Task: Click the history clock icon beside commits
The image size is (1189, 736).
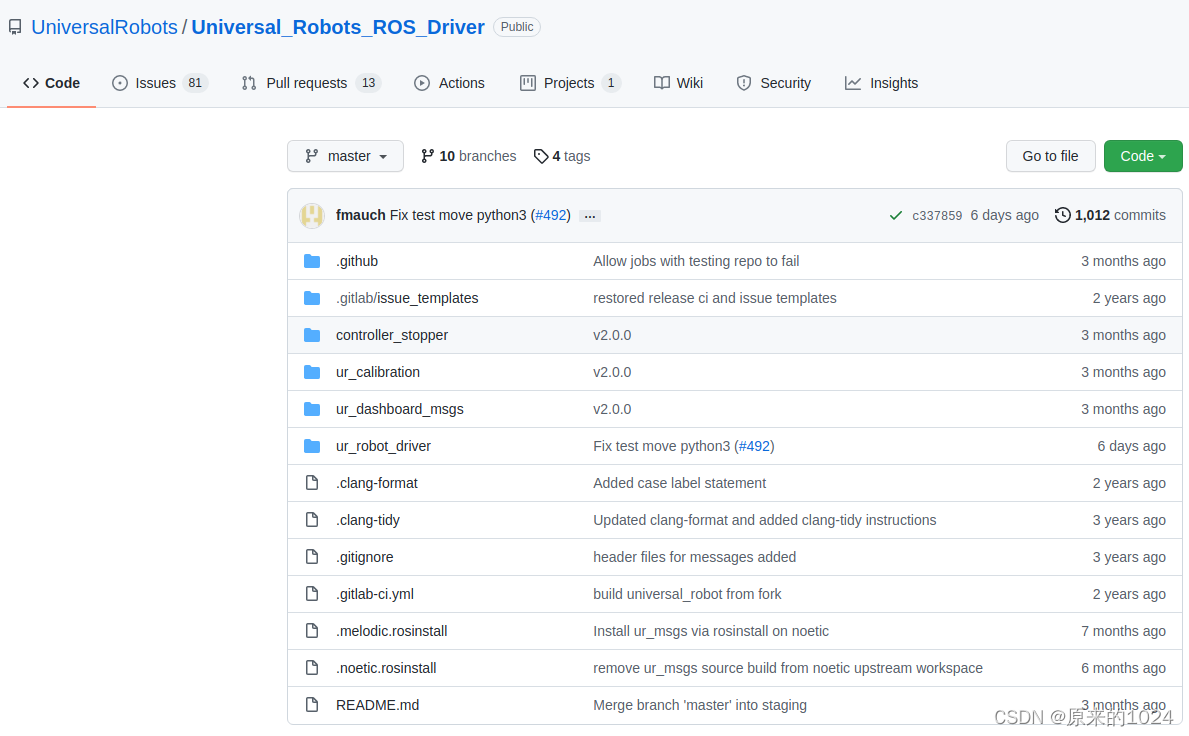Action: point(1062,215)
